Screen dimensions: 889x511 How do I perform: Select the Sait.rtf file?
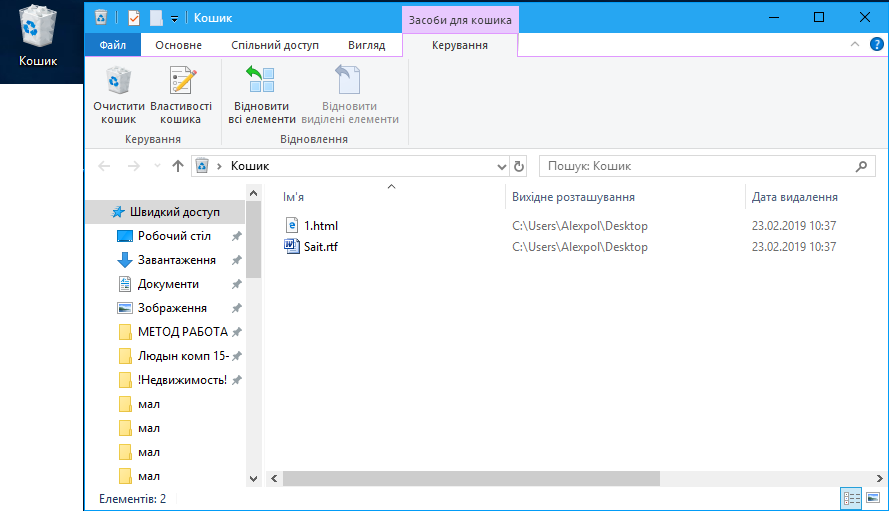click(x=321, y=247)
